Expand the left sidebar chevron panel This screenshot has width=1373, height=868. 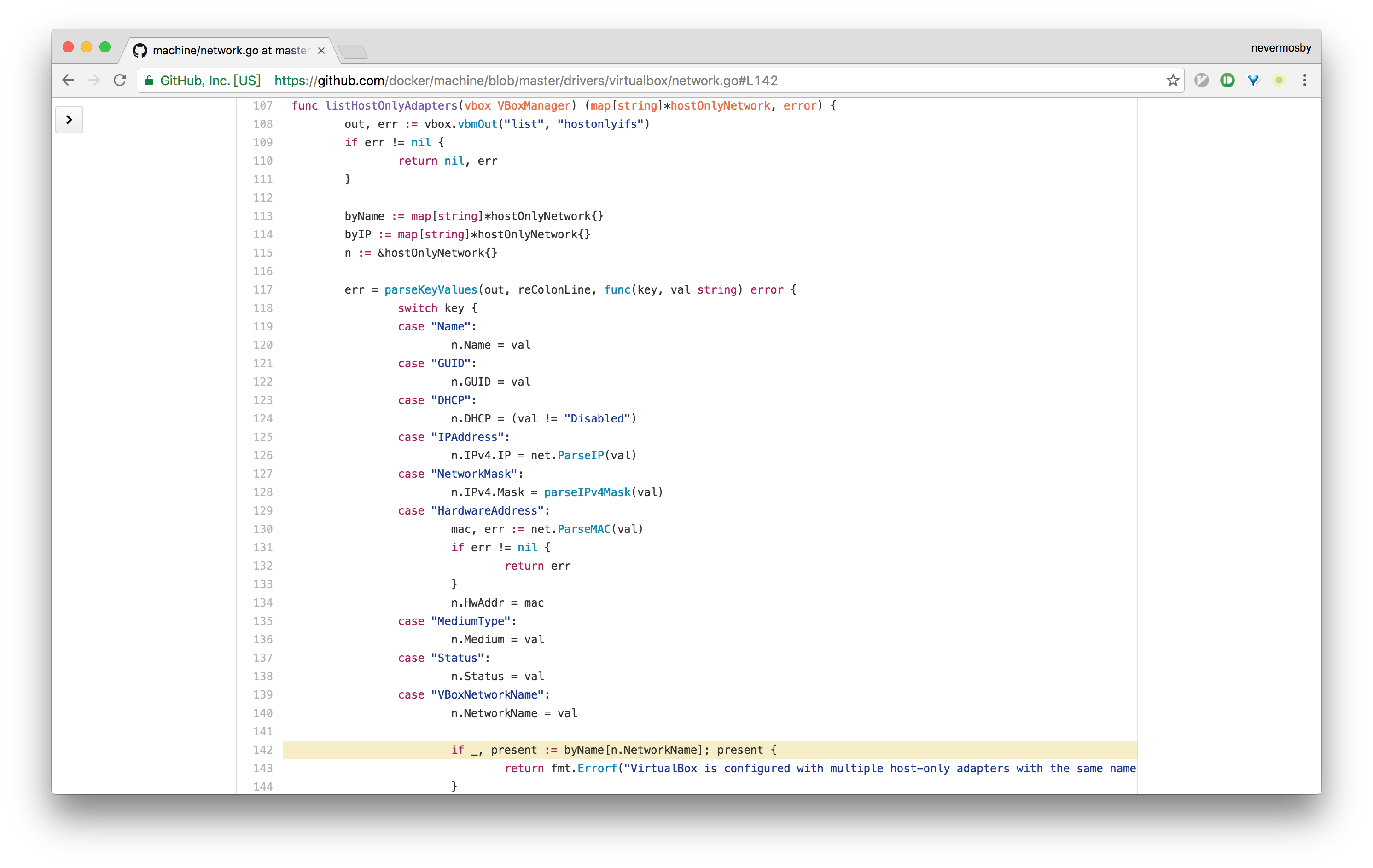point(69,120)
